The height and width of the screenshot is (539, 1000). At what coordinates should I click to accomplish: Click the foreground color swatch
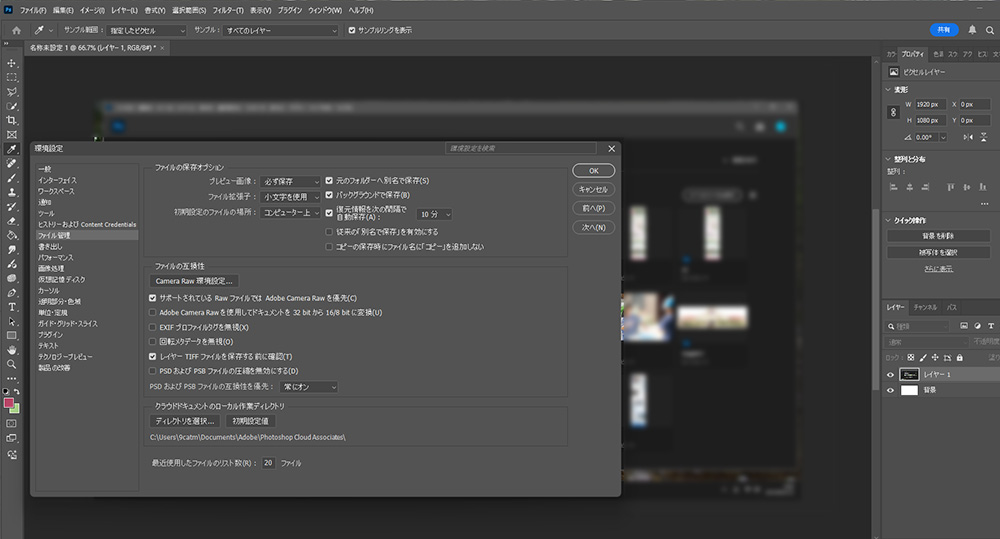10,402
